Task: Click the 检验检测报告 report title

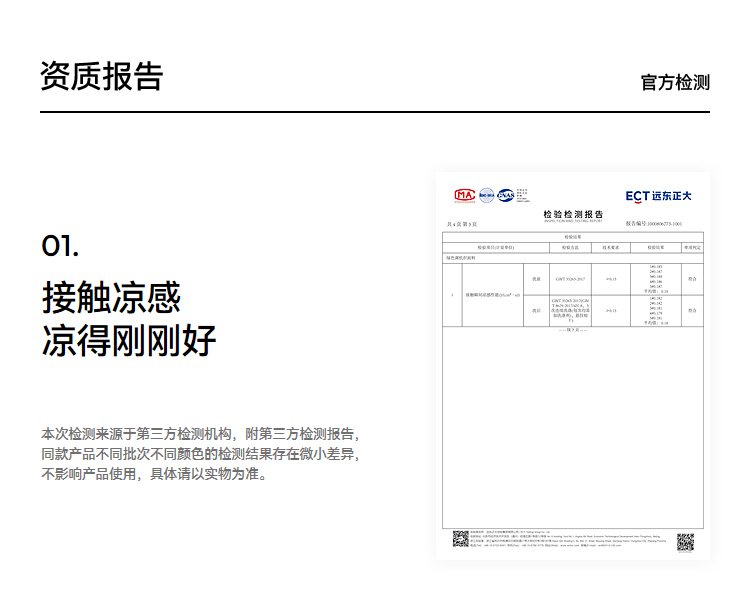Action: click(573, 214)
